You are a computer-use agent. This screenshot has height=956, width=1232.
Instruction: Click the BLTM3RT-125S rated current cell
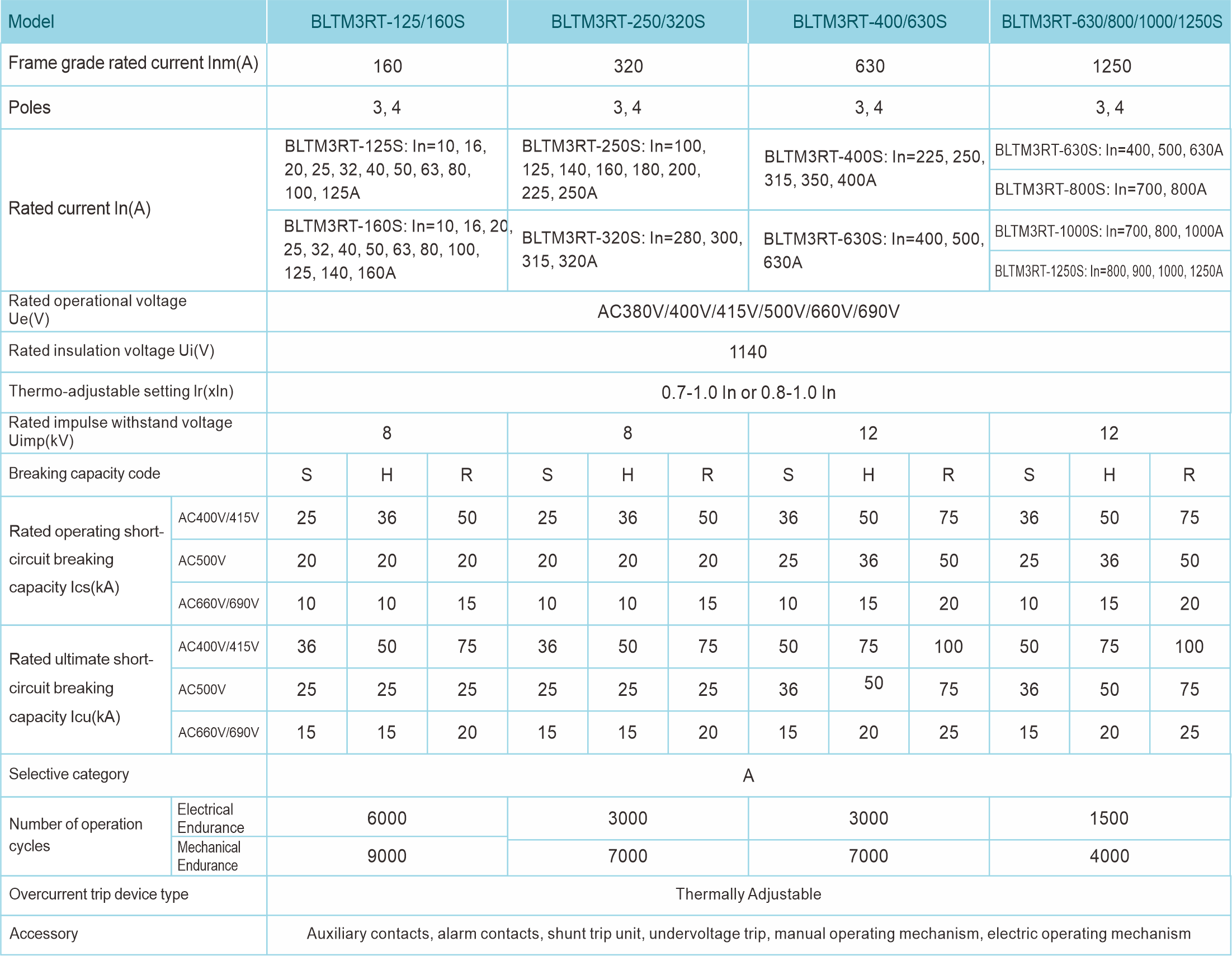tap(388, 169)
